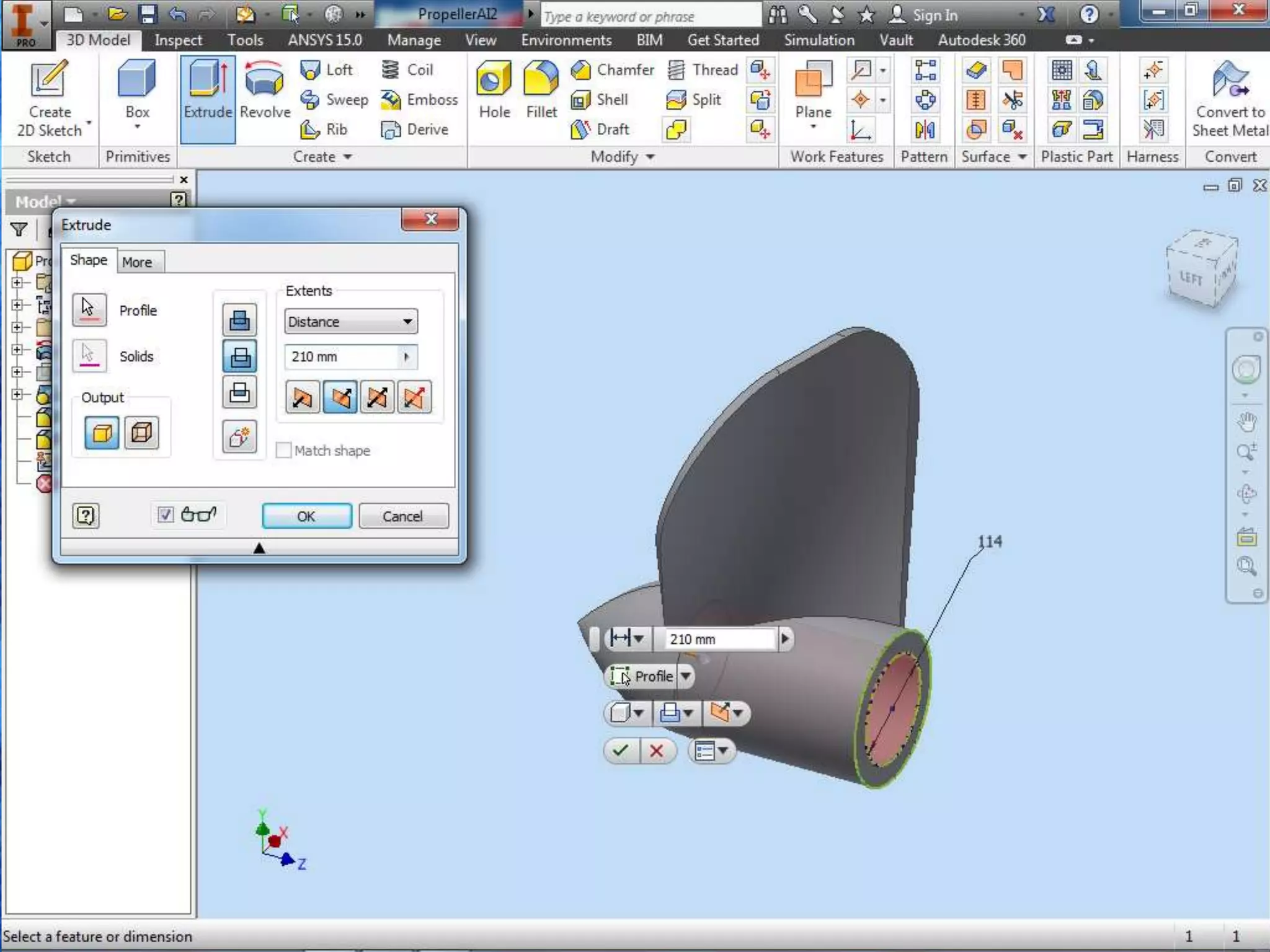Screen dimensions: 1270x952
Task: Open the mini-toolbar Profile dropdown arrow
Action: [x=686, y=676]
